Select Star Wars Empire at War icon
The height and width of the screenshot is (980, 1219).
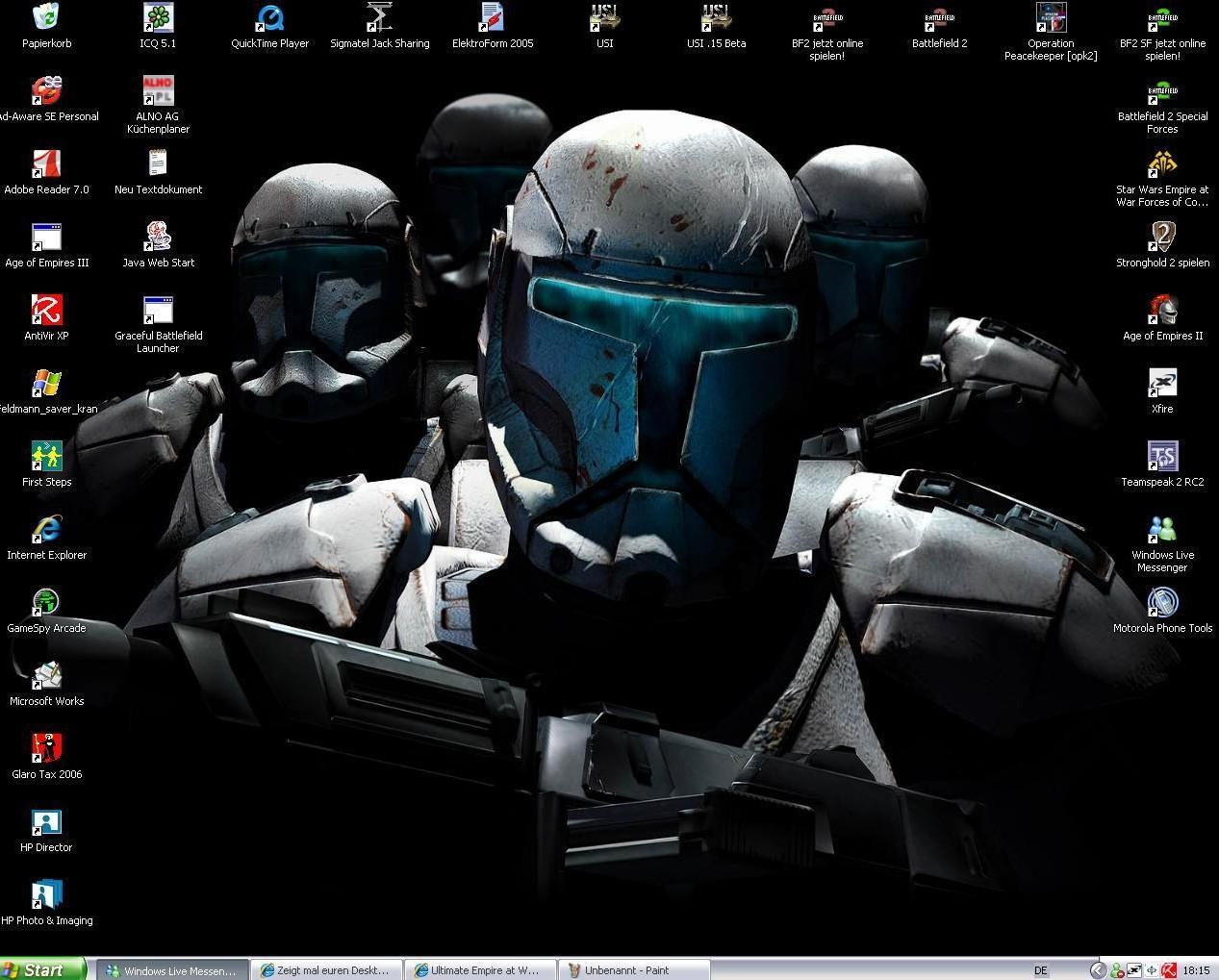point(1162,163)
